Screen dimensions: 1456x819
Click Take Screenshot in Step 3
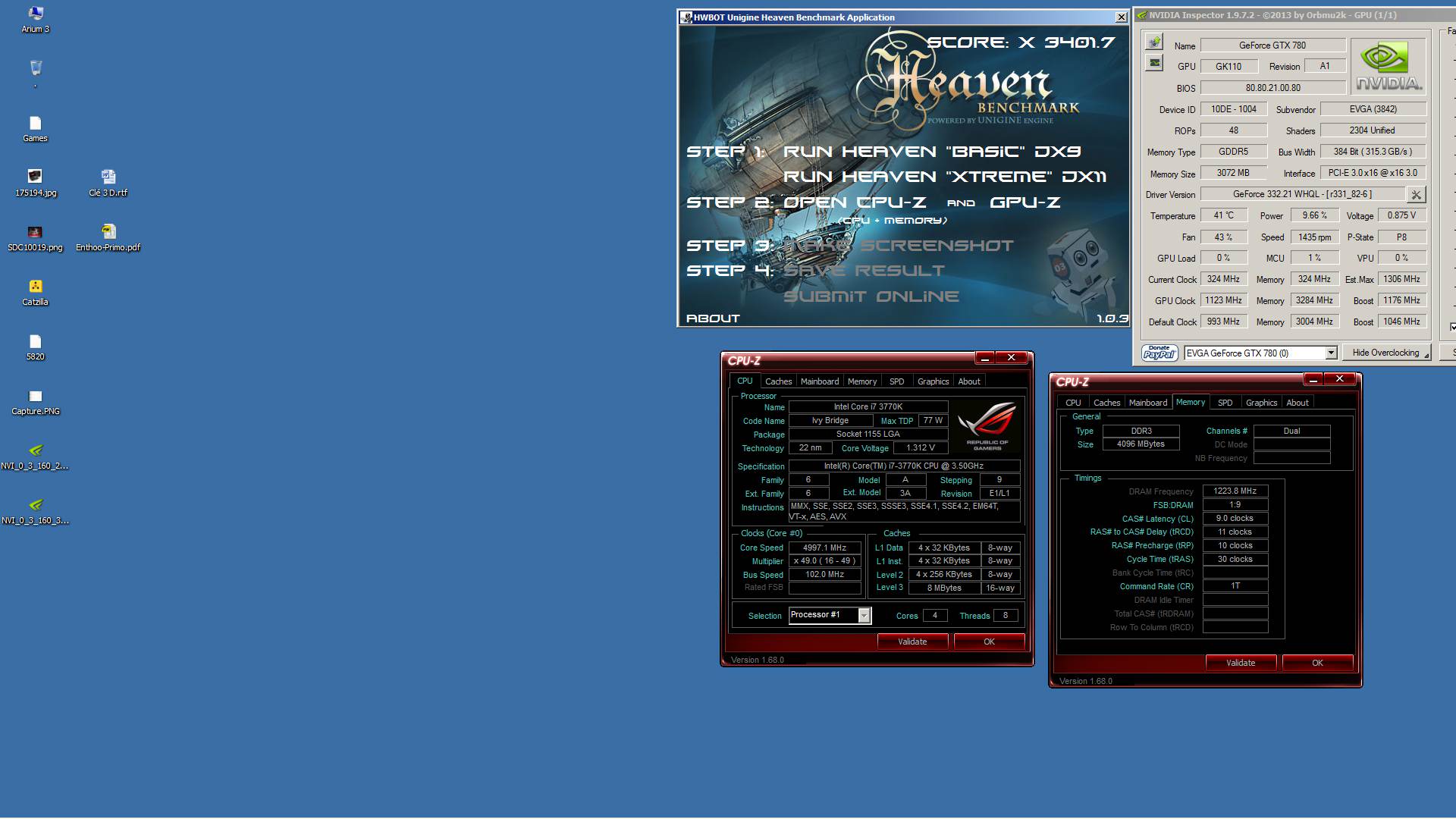tap(898, 246)
